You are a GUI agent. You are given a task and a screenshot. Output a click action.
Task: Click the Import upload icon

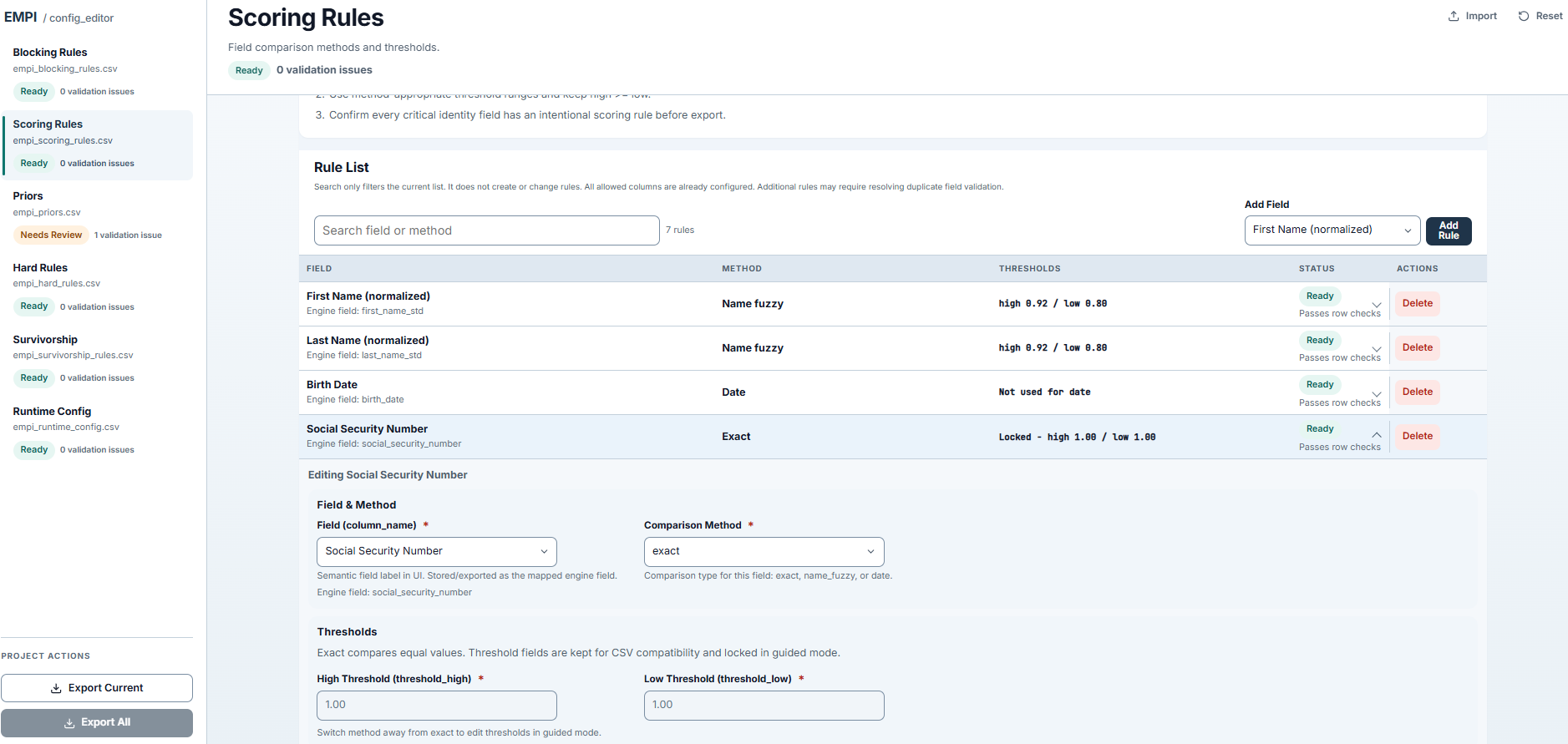(1454, 16)
